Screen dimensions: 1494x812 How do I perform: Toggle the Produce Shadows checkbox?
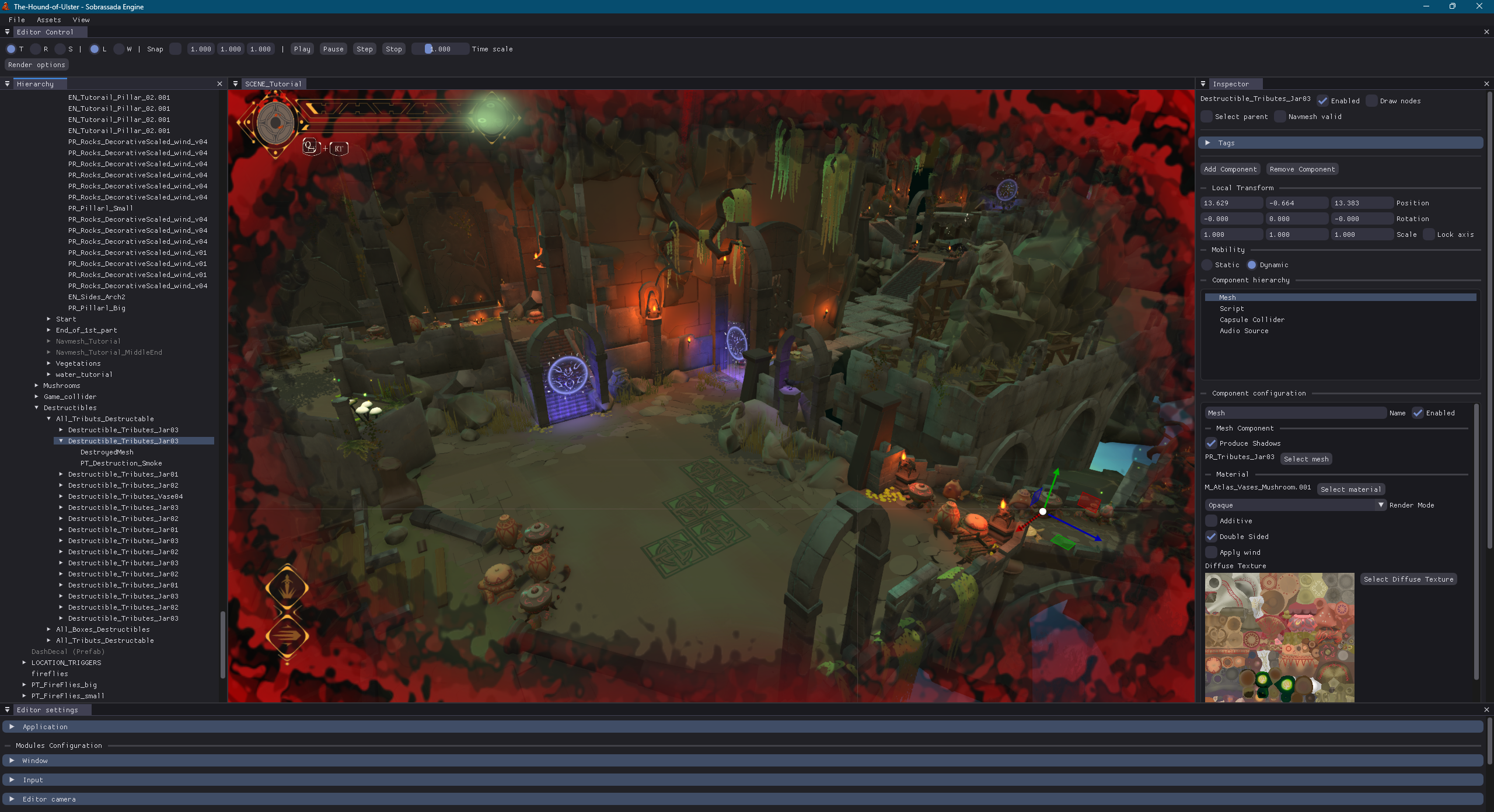1212,443
